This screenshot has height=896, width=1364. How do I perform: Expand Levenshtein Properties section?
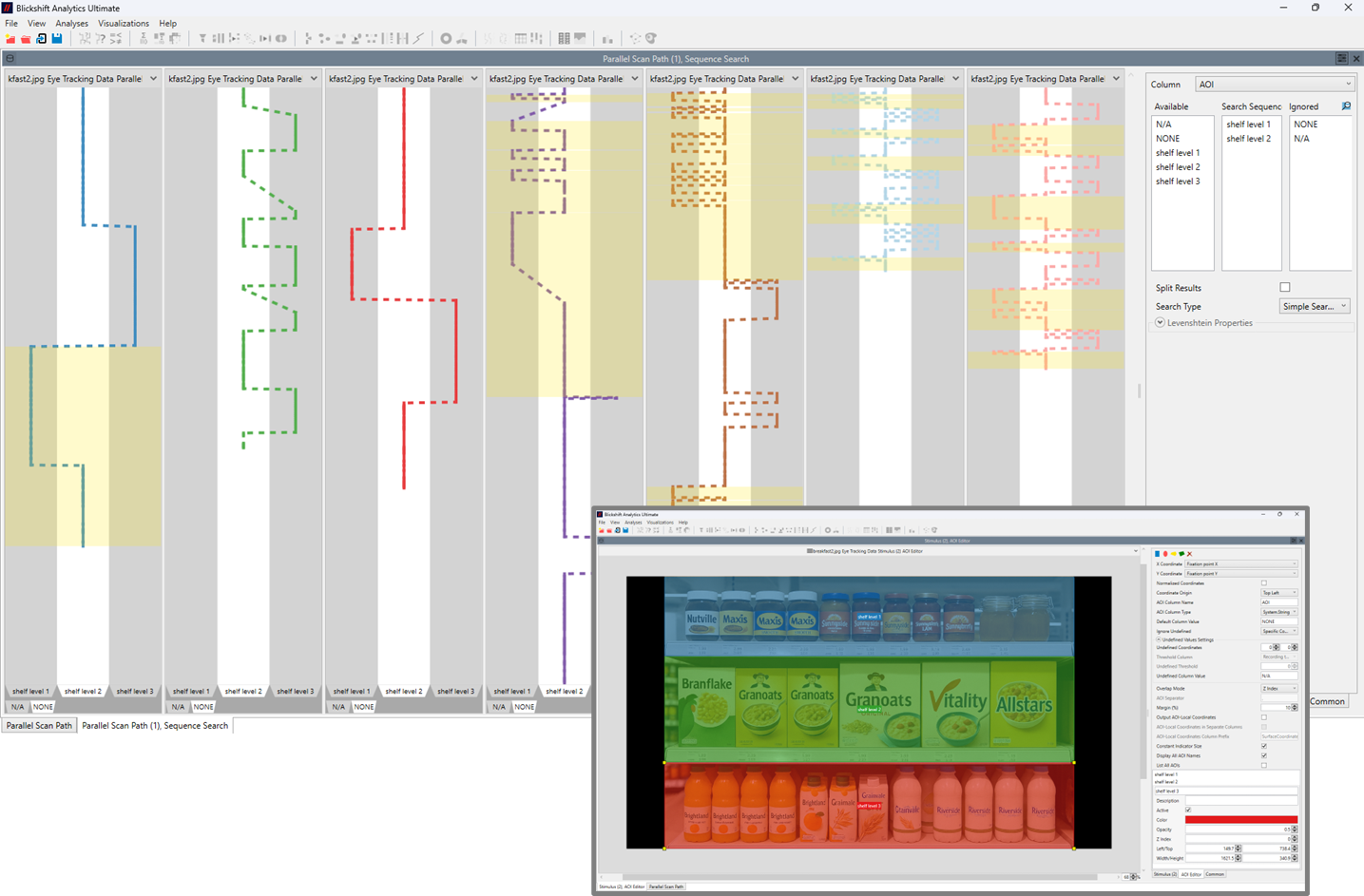pyautogui.click(x=1161, y=323)
